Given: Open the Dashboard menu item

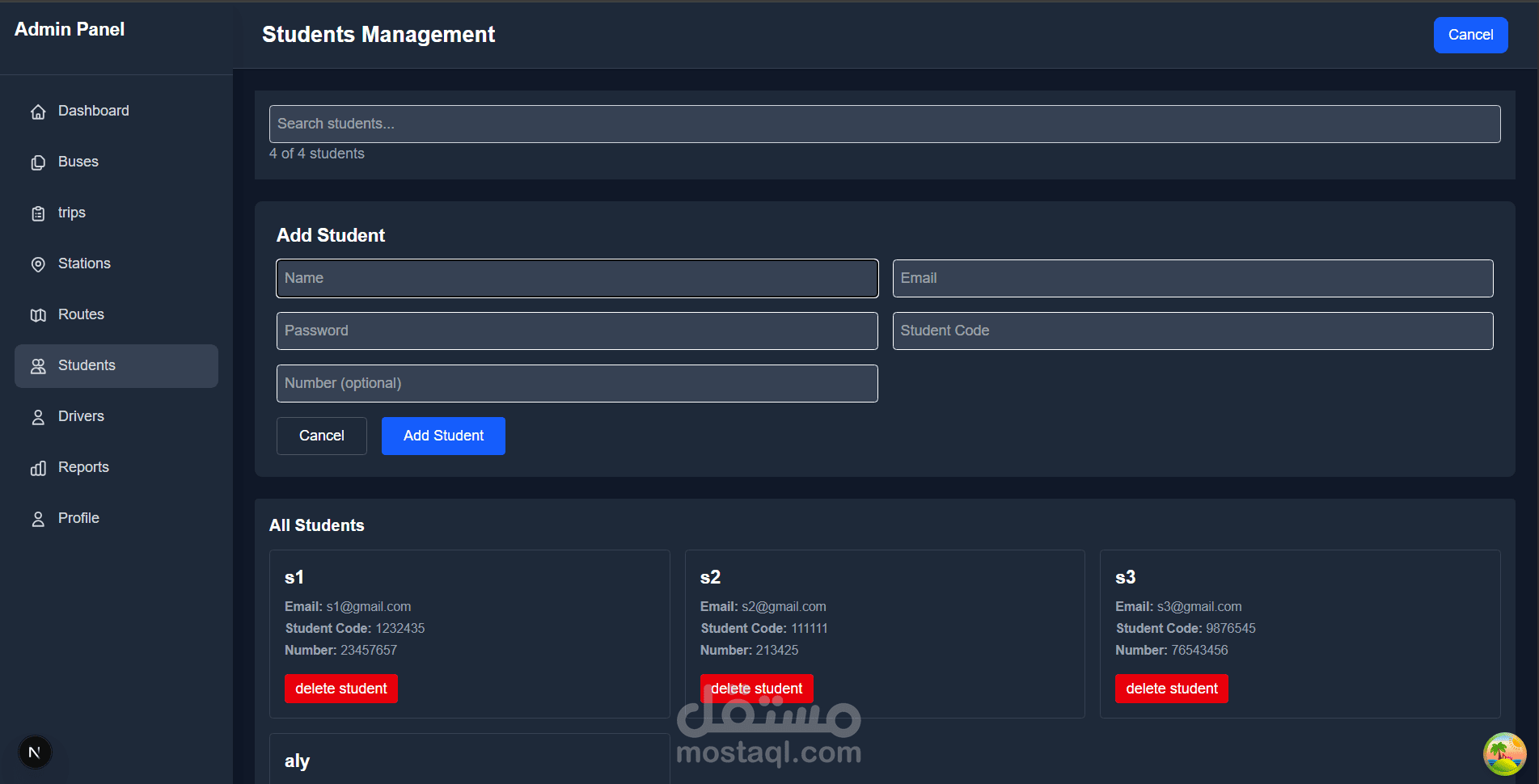Looking at the screenshot, I should [x=116, y=111].
